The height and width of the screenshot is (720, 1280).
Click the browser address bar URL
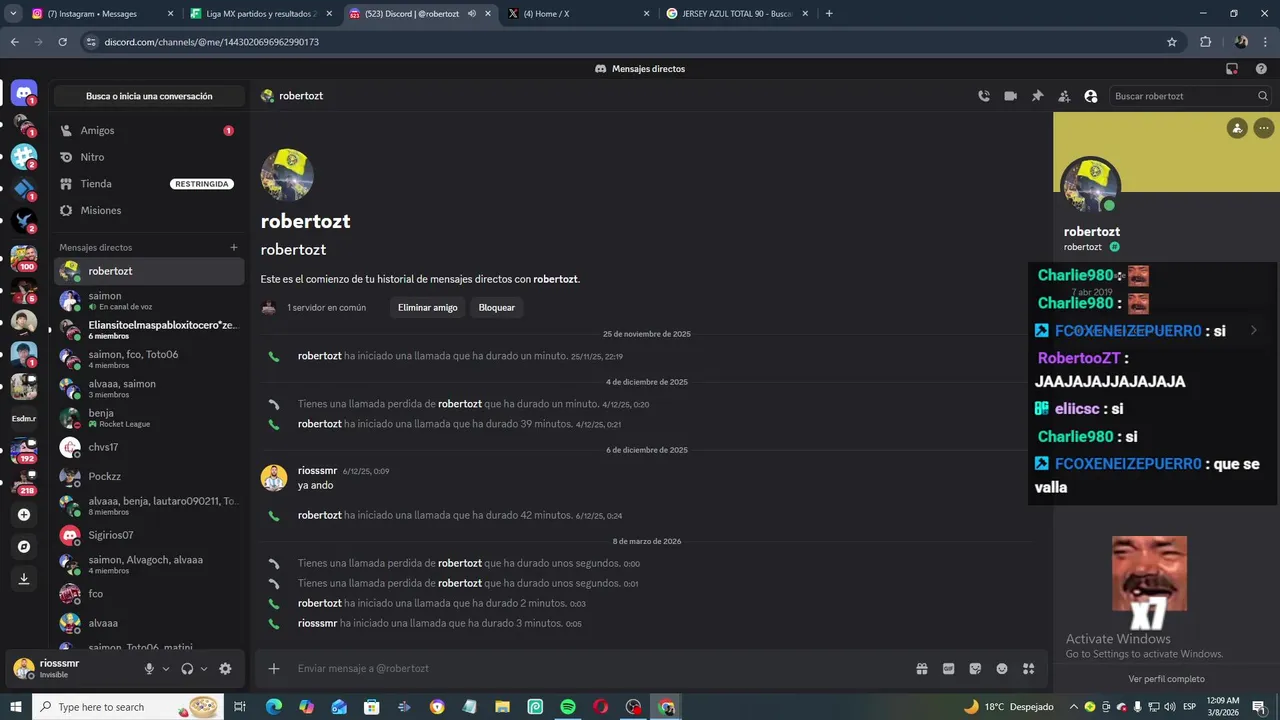click(x=211, y=42)
